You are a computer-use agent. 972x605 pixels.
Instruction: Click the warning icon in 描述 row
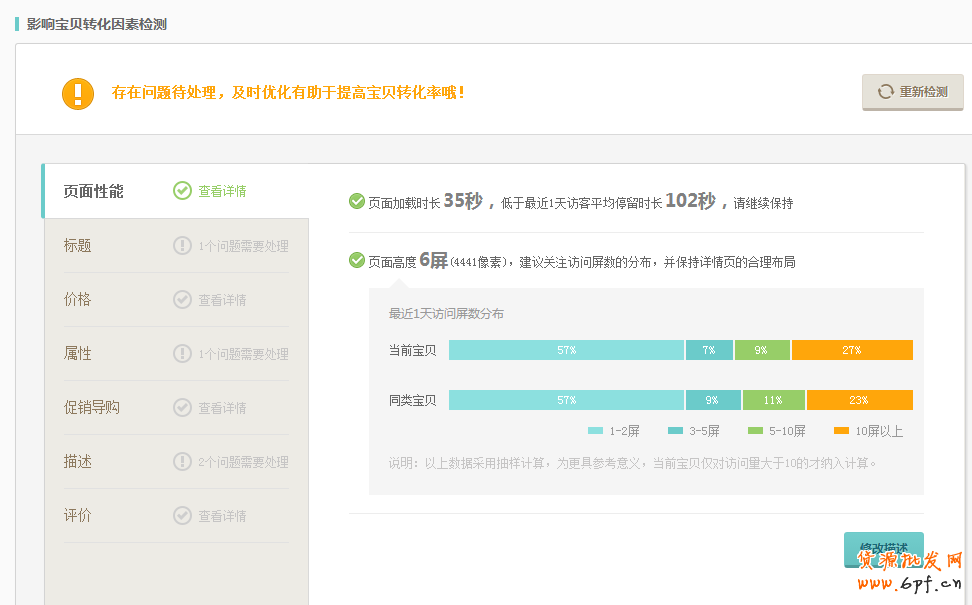point(182,461)
